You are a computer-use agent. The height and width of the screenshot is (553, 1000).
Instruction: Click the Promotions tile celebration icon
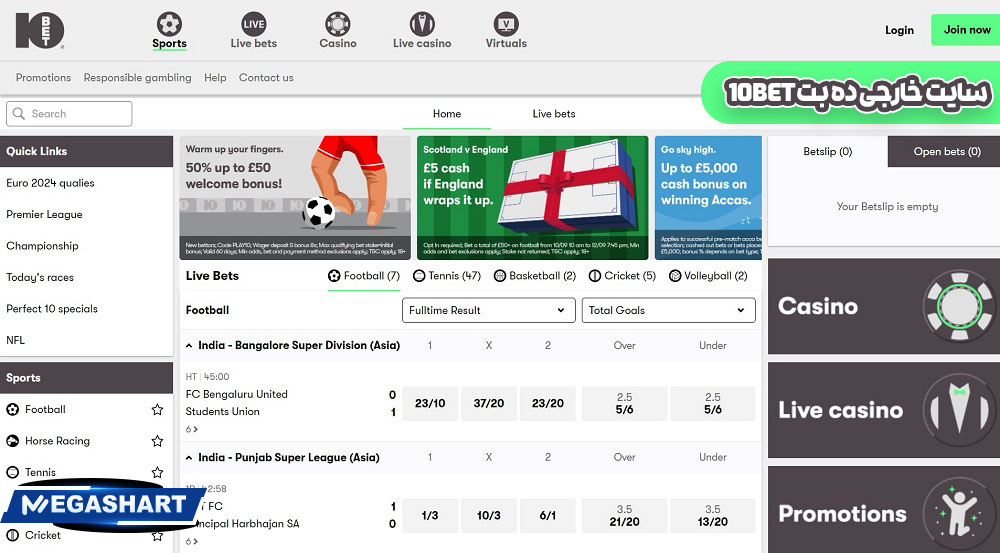click(x=959, y=513)
